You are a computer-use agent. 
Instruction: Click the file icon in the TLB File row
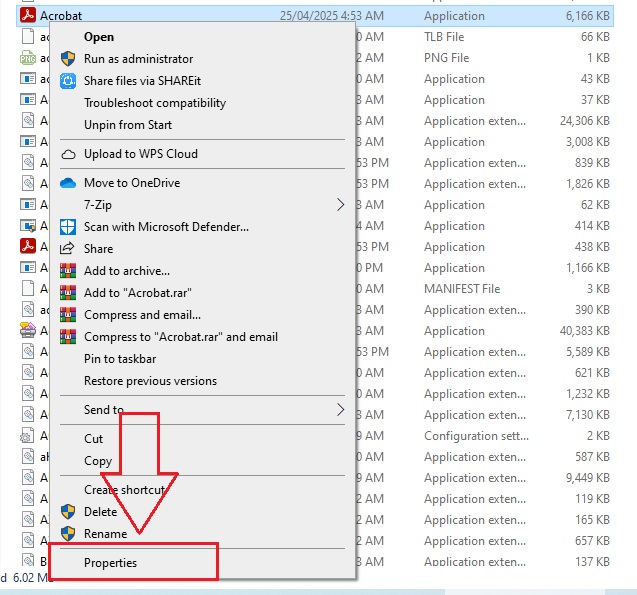click(28, 37)
